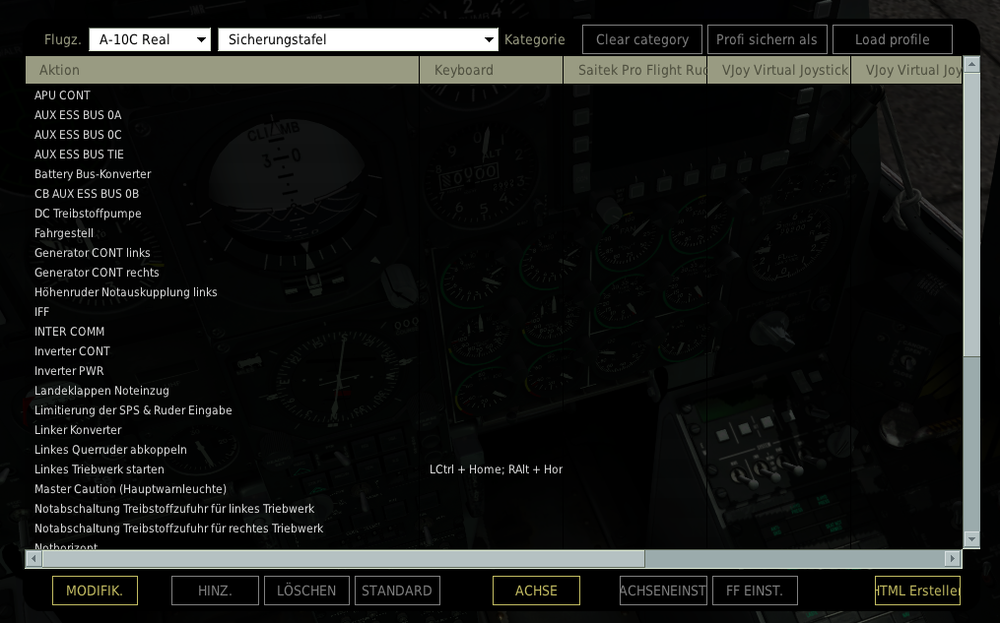Select the Saitek Pro Flight Rudder column header
Viewport: 1000px width, 623px height.
635,70
